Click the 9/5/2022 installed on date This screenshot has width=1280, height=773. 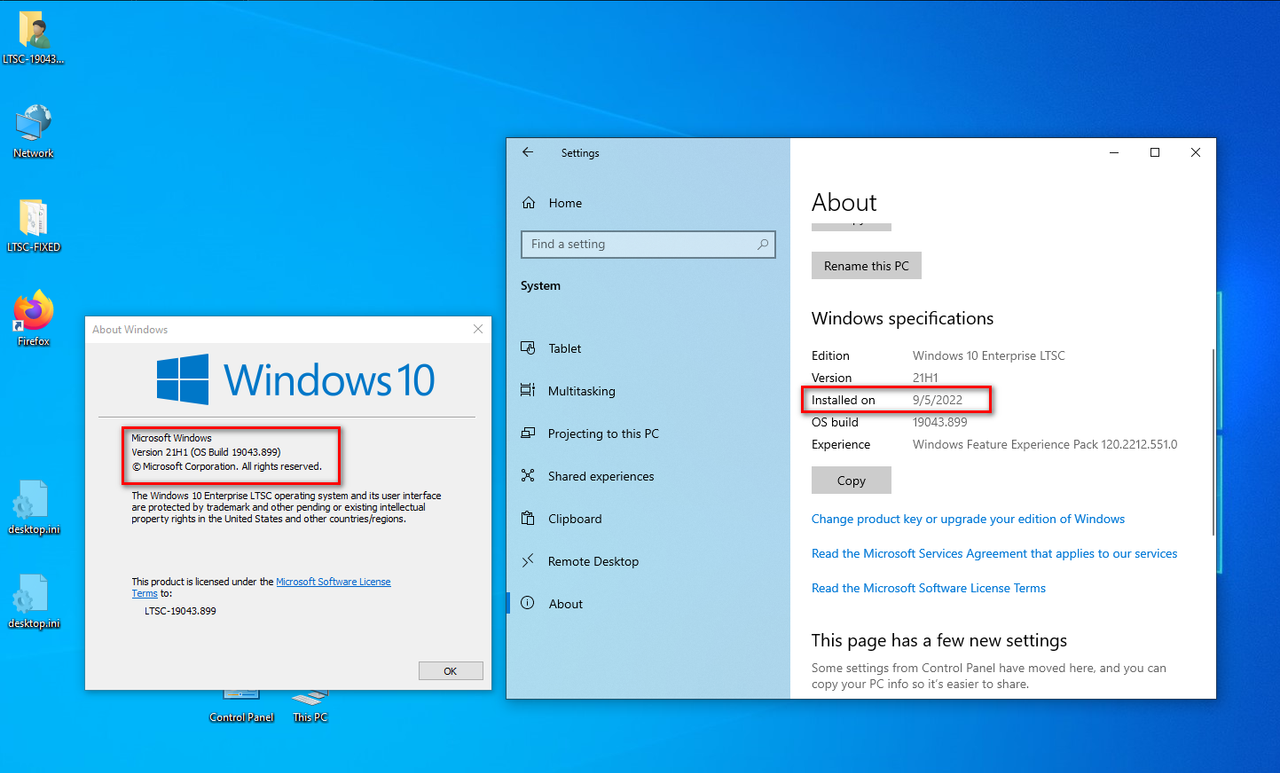tap(937, 400)
